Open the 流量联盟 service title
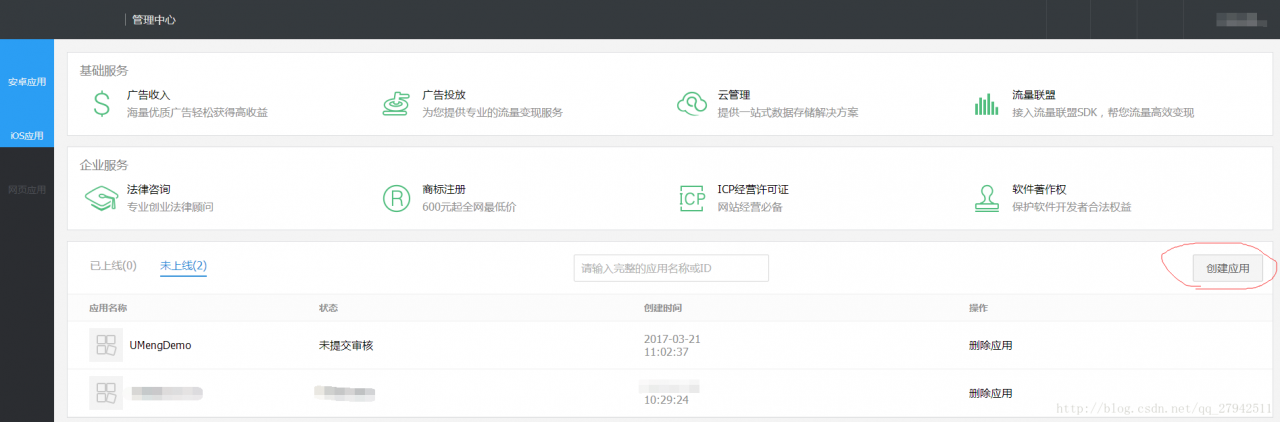 [x=1034, y=94]
